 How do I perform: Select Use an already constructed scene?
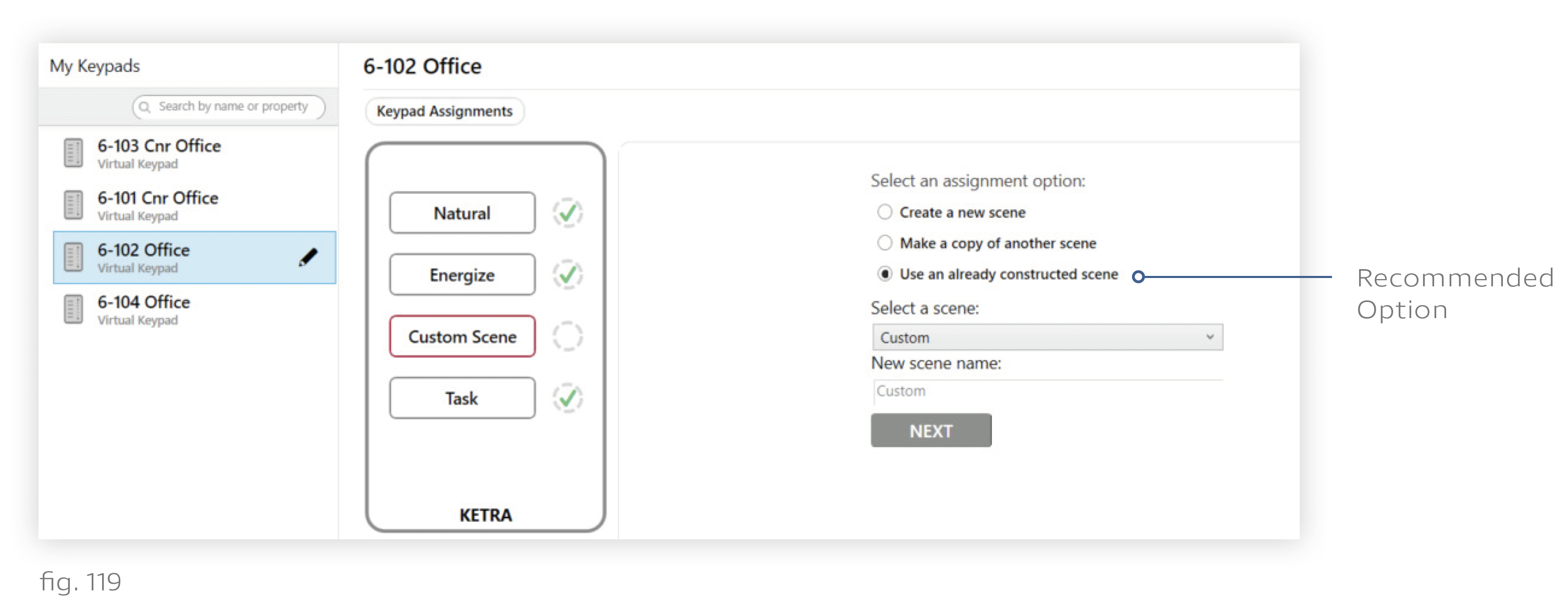pos(885,274)
